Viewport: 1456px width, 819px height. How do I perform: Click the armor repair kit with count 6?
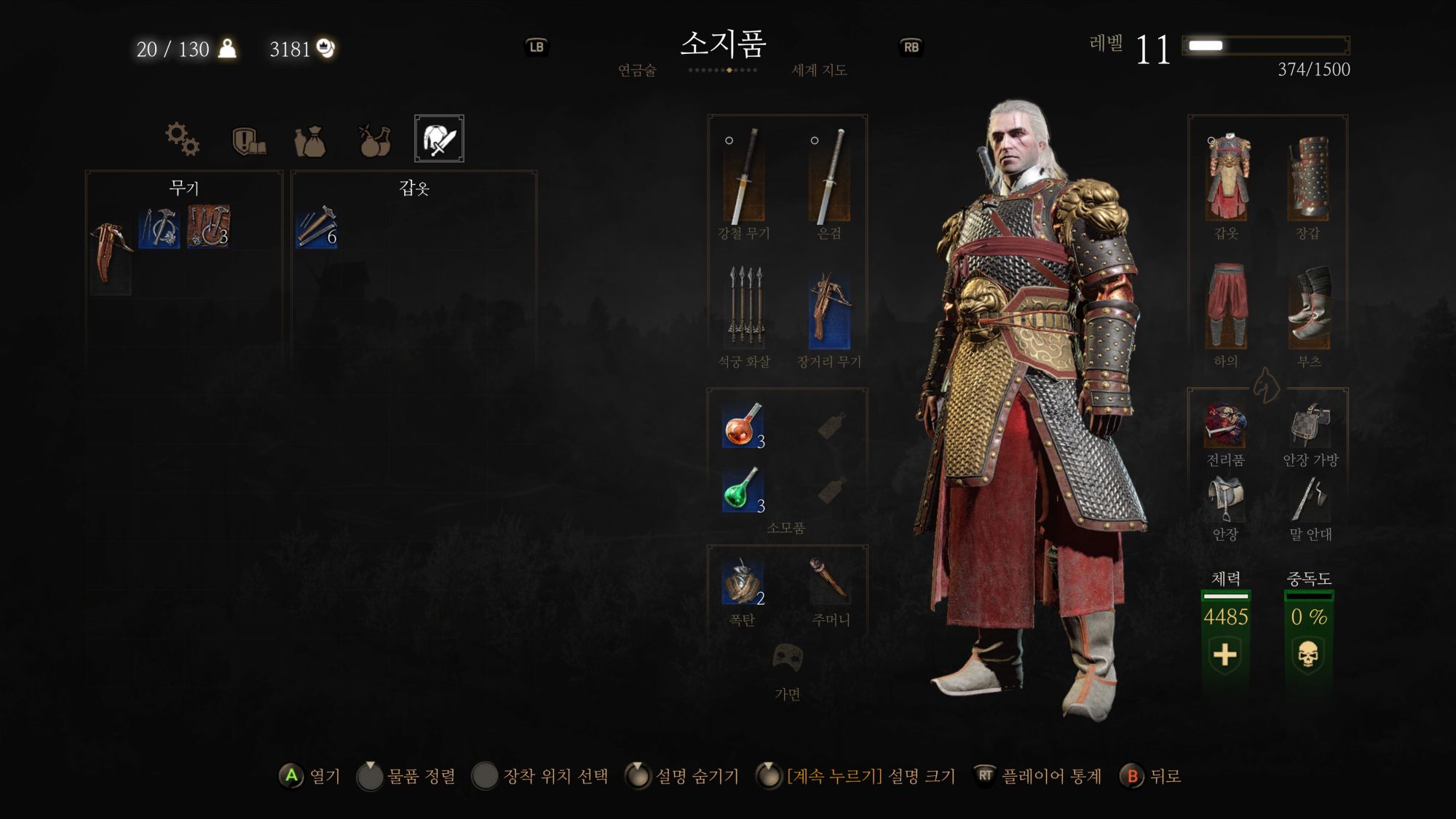click(x=317, y=226)
